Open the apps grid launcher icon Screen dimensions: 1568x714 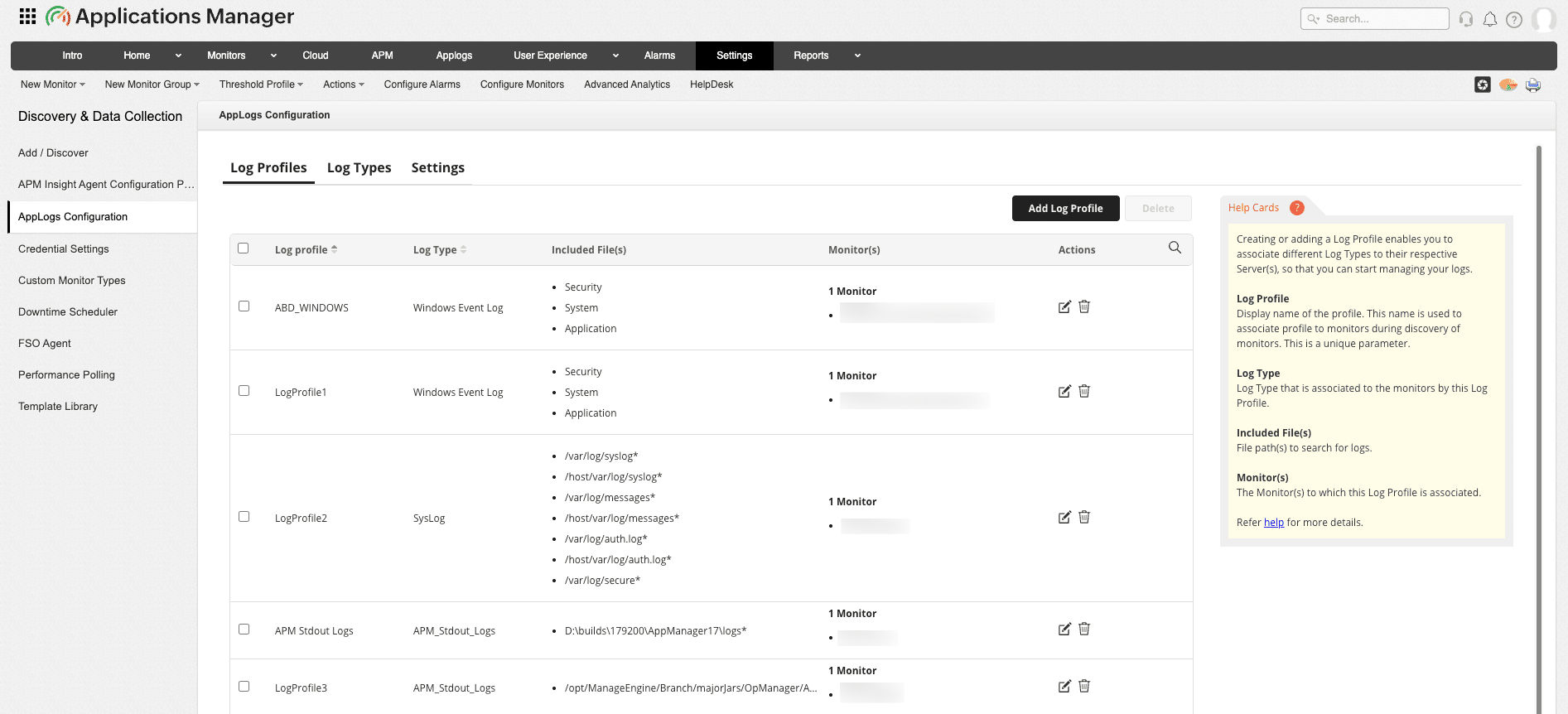click(27, 17)
